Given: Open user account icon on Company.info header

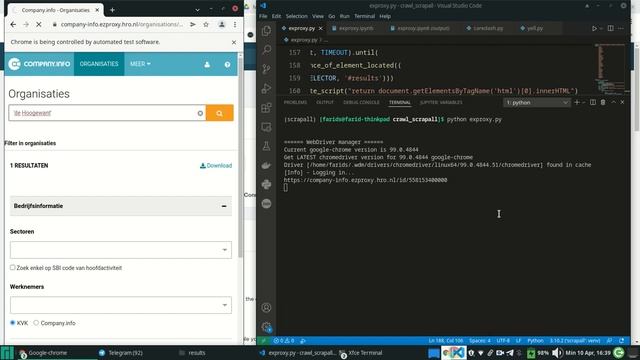Looking at the screenshot, I should (207, 64).
